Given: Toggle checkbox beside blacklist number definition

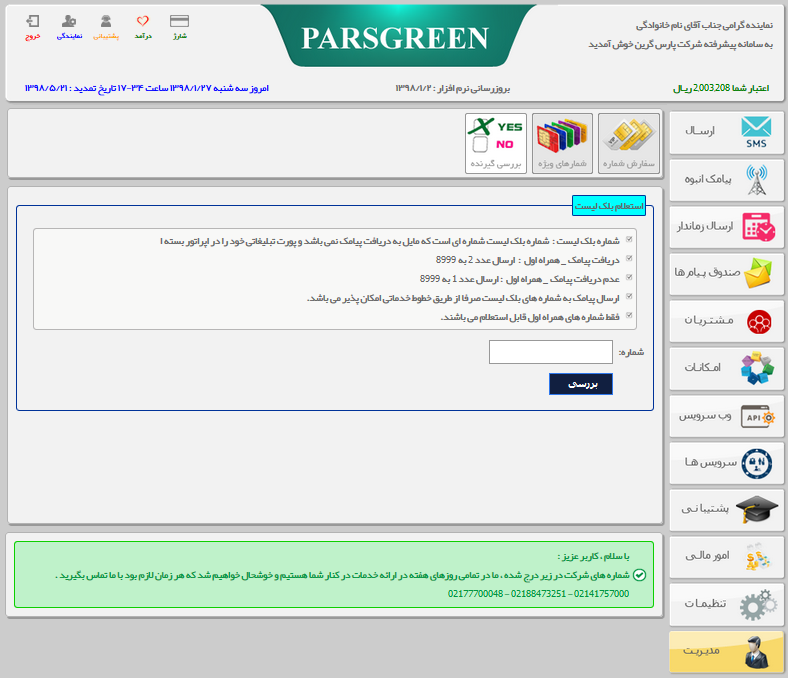Looking at the screenshot, I should [629, 239].
